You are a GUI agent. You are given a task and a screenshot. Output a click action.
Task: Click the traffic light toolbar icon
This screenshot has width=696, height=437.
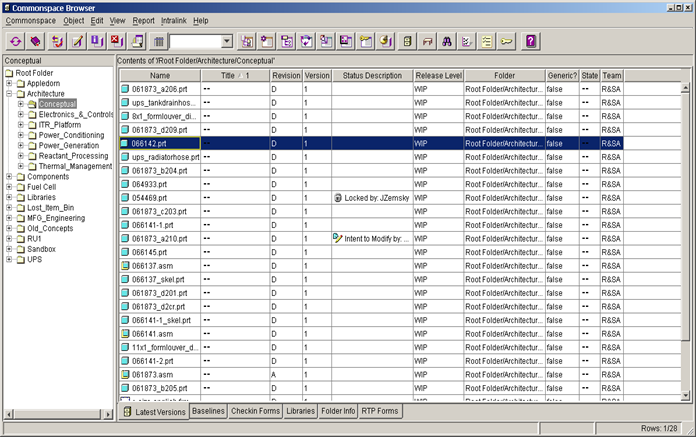point(407,42)
